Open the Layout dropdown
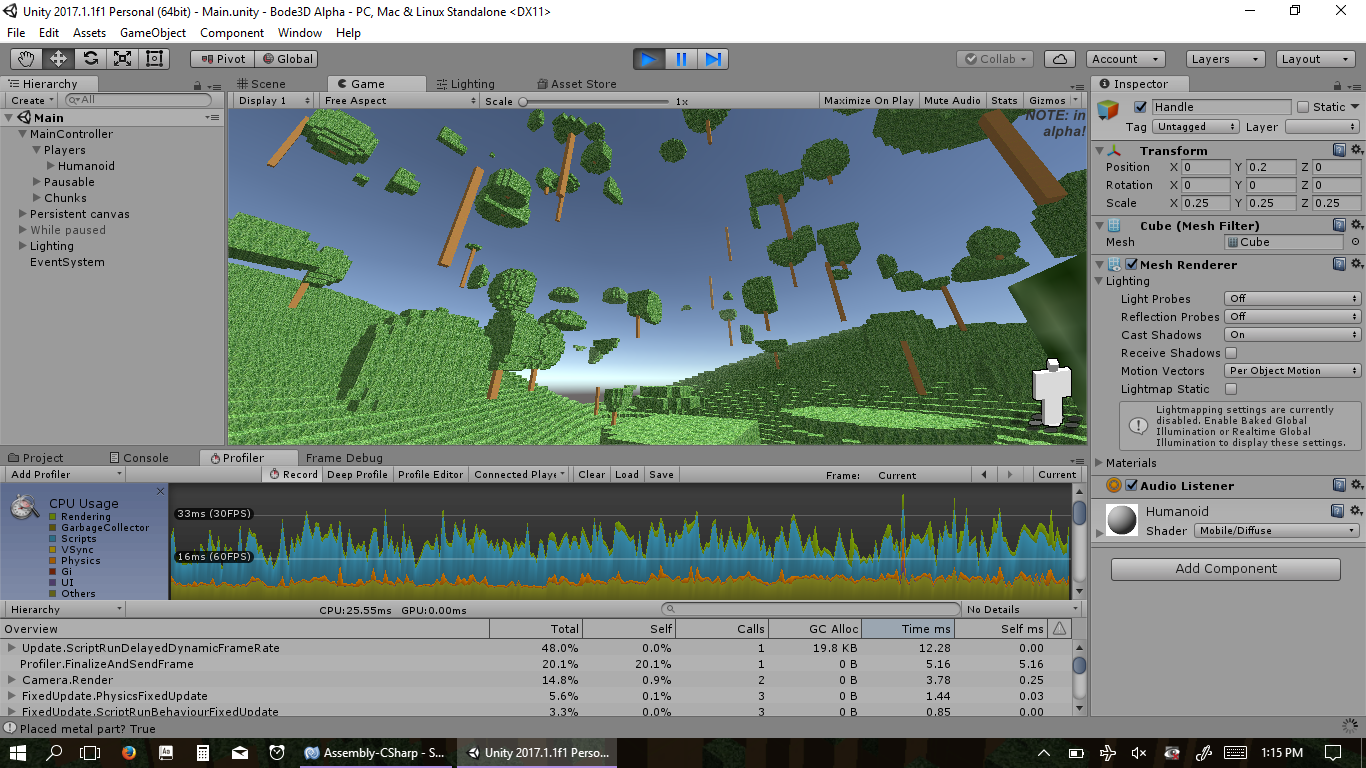 [1315, 59]
